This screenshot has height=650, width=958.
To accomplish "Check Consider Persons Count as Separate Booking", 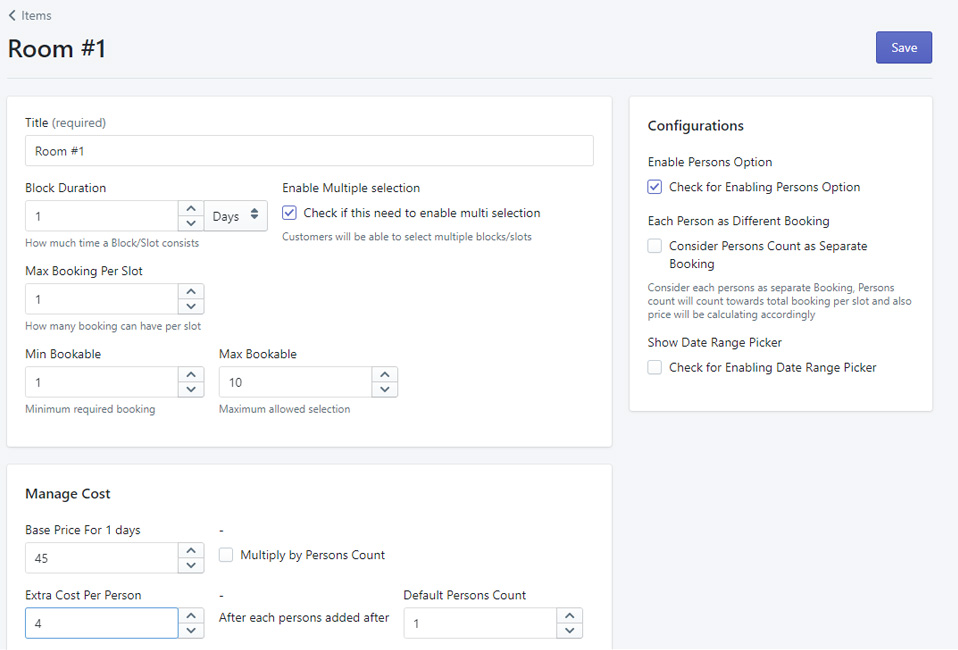I will [x=655, y=246].
